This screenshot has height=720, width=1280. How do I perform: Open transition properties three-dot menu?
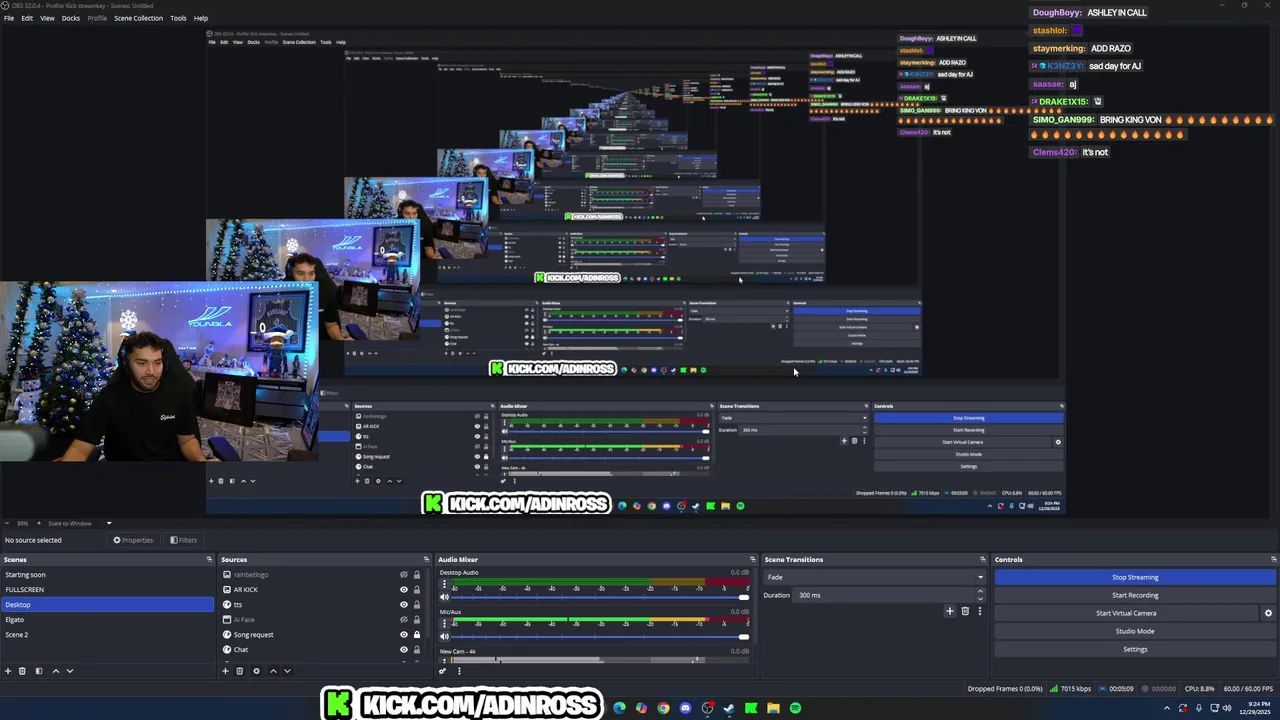click(980, 611)
